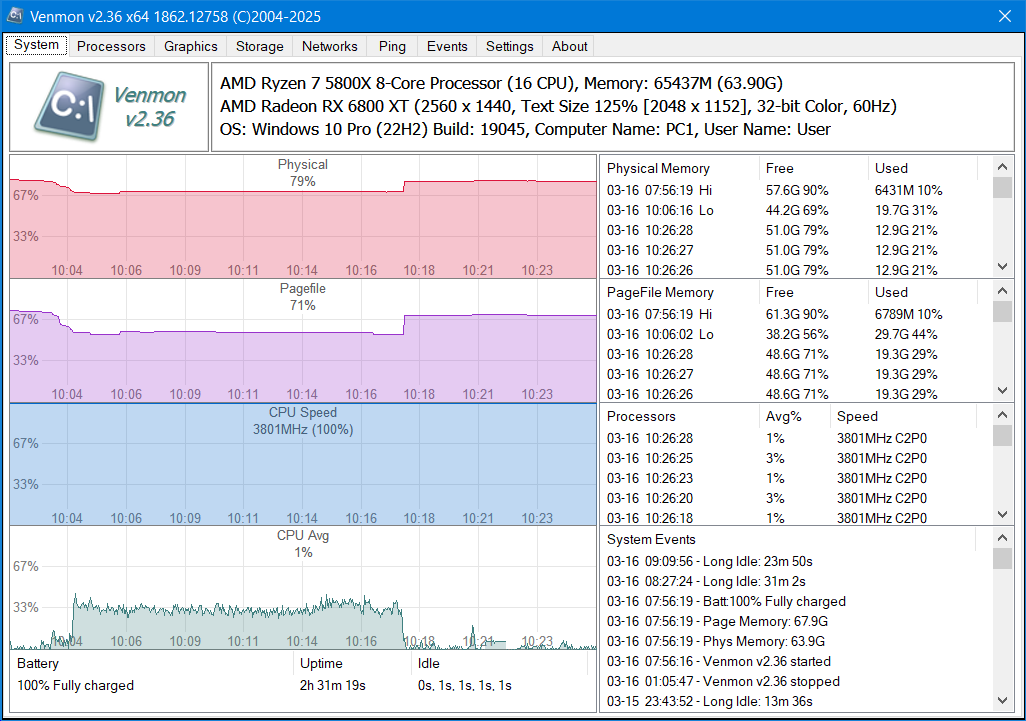Click the up arrow of PageFile Memory list scrollbar
The image size is (1026, 721).
tap(1002, 290)
